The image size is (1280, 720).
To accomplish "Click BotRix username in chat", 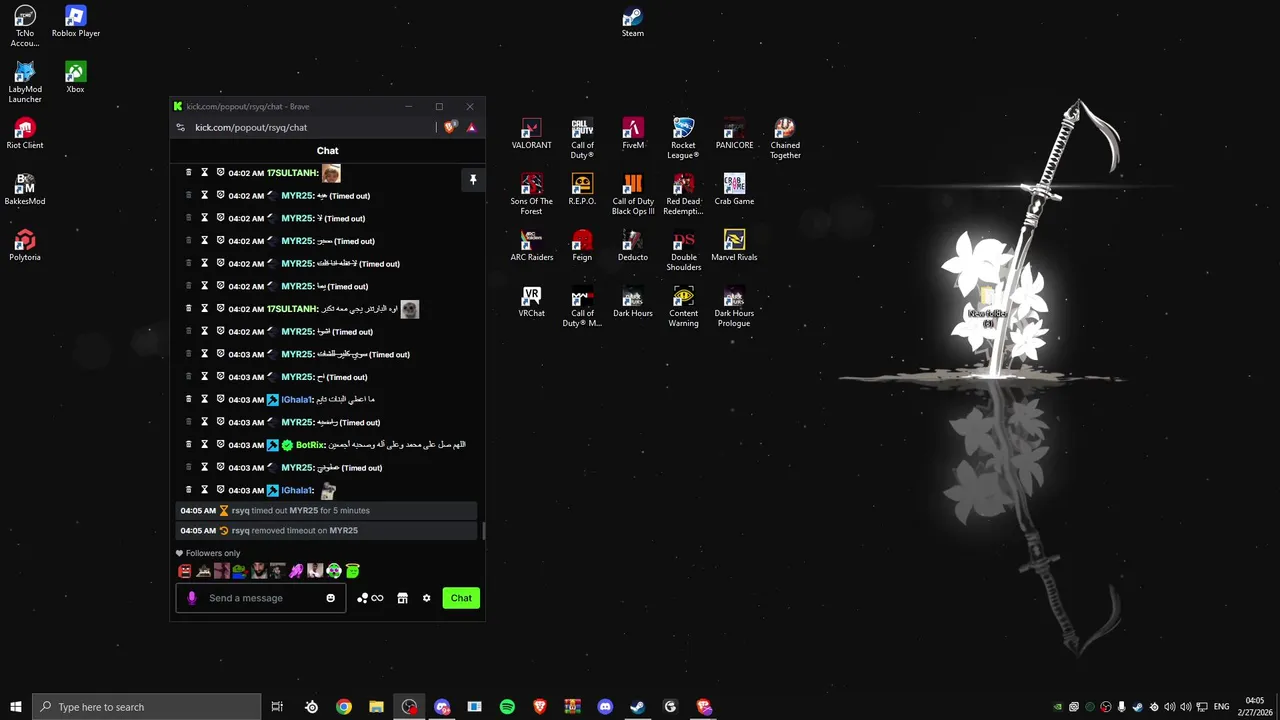I will 310,445.
